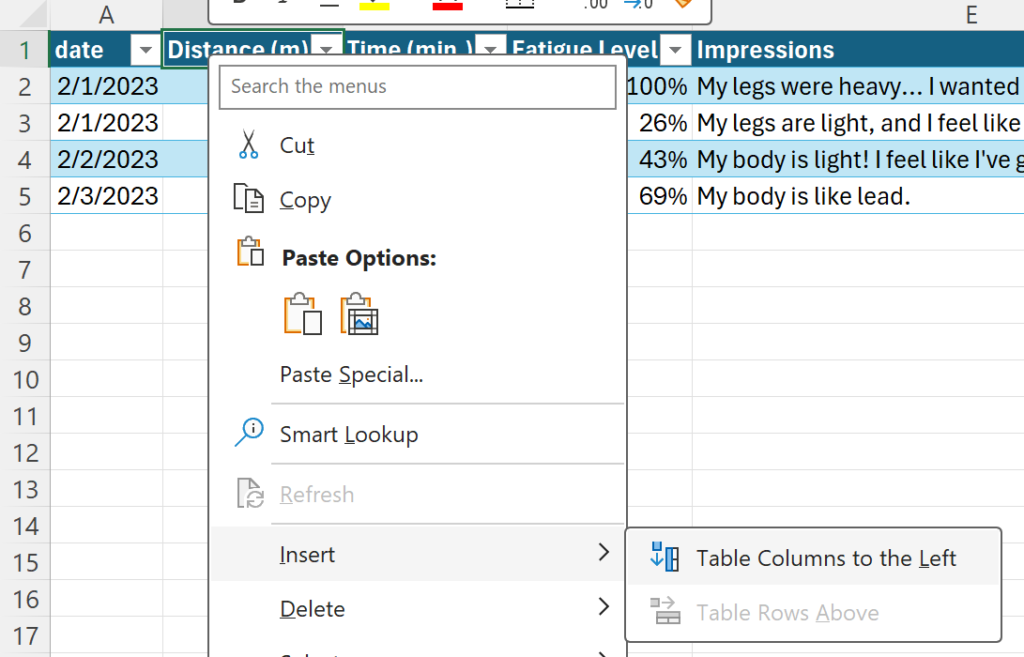The image size is (1024, 657).
Task: Open Smart Lookup from the menu
Action: click(x=418, y=434)
